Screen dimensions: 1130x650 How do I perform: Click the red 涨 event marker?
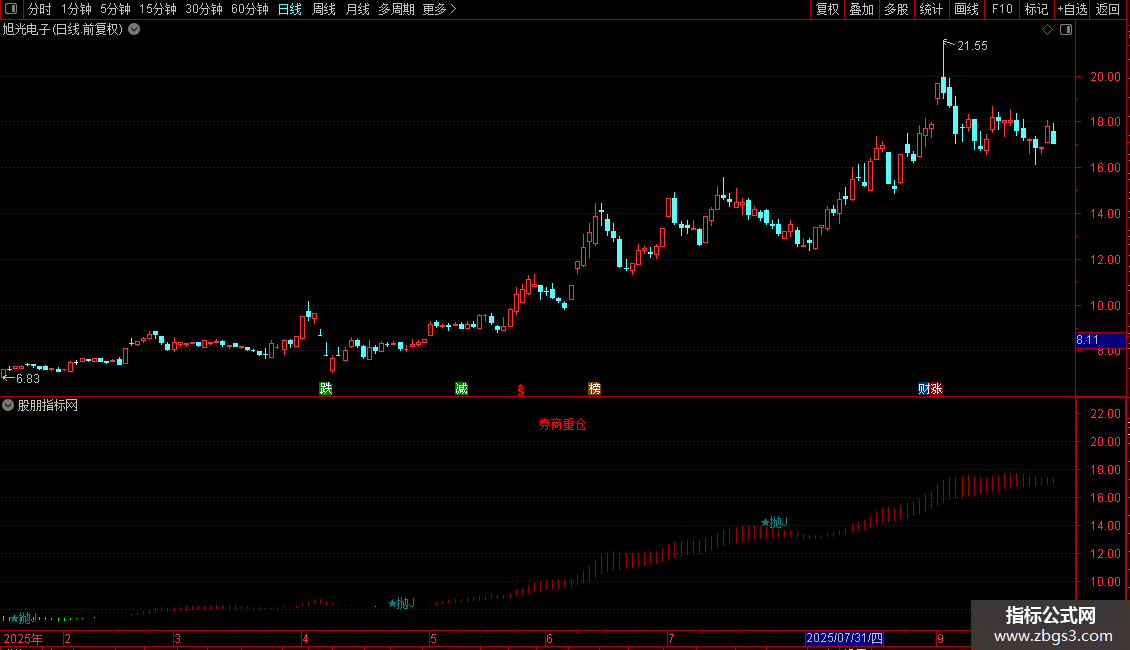tap(936, 388)
